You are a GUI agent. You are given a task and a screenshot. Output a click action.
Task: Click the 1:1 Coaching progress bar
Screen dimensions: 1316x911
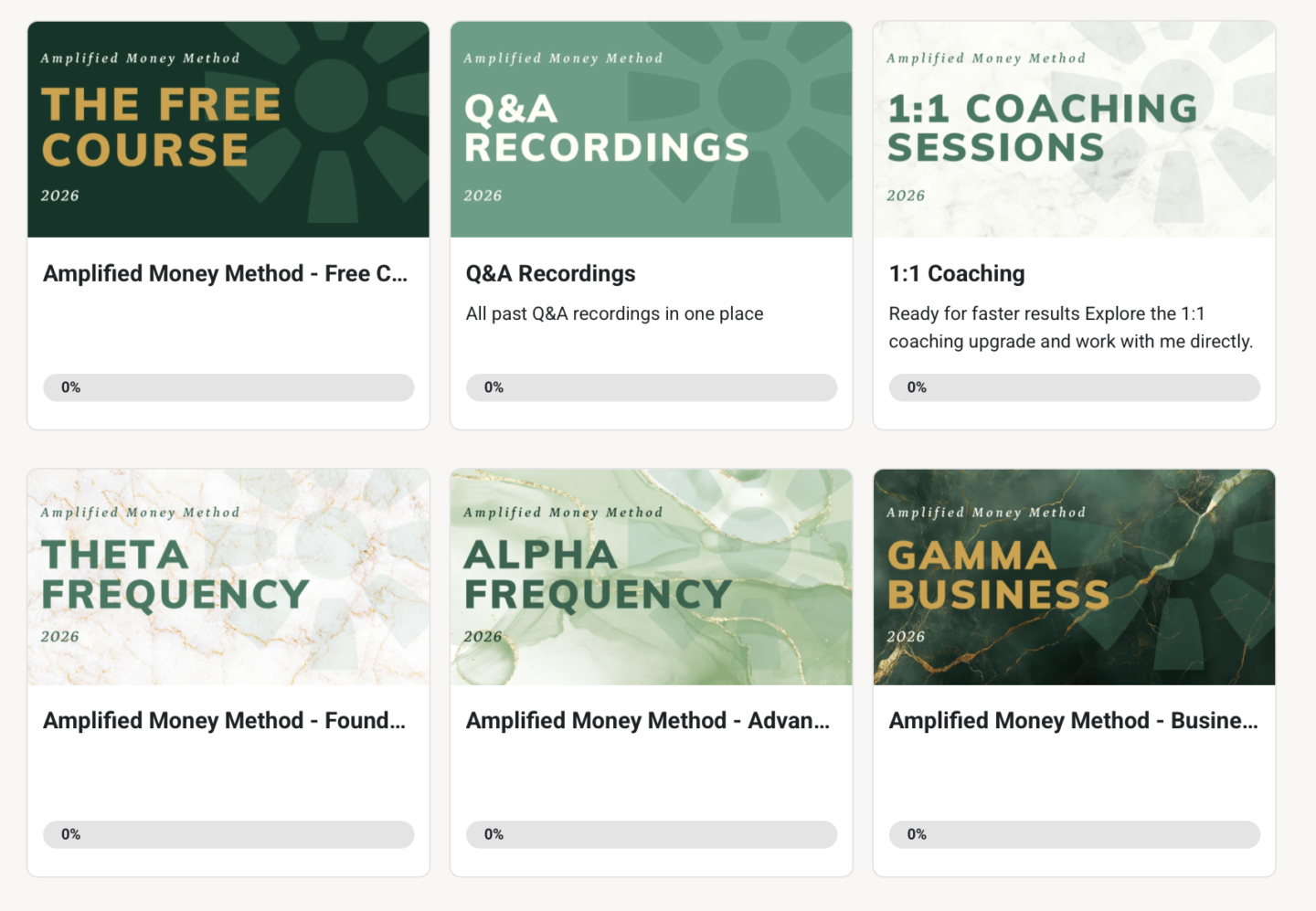click(x=1074, y=387)
